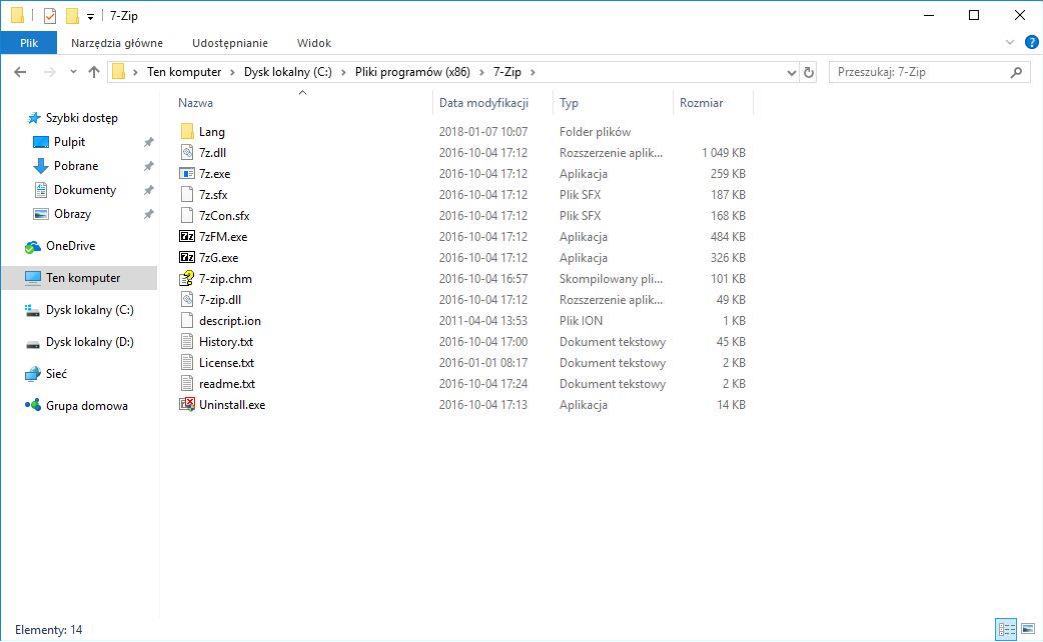
Task: Expand chevron after 7-Zip in path
Action: click(x=533, y=72)
